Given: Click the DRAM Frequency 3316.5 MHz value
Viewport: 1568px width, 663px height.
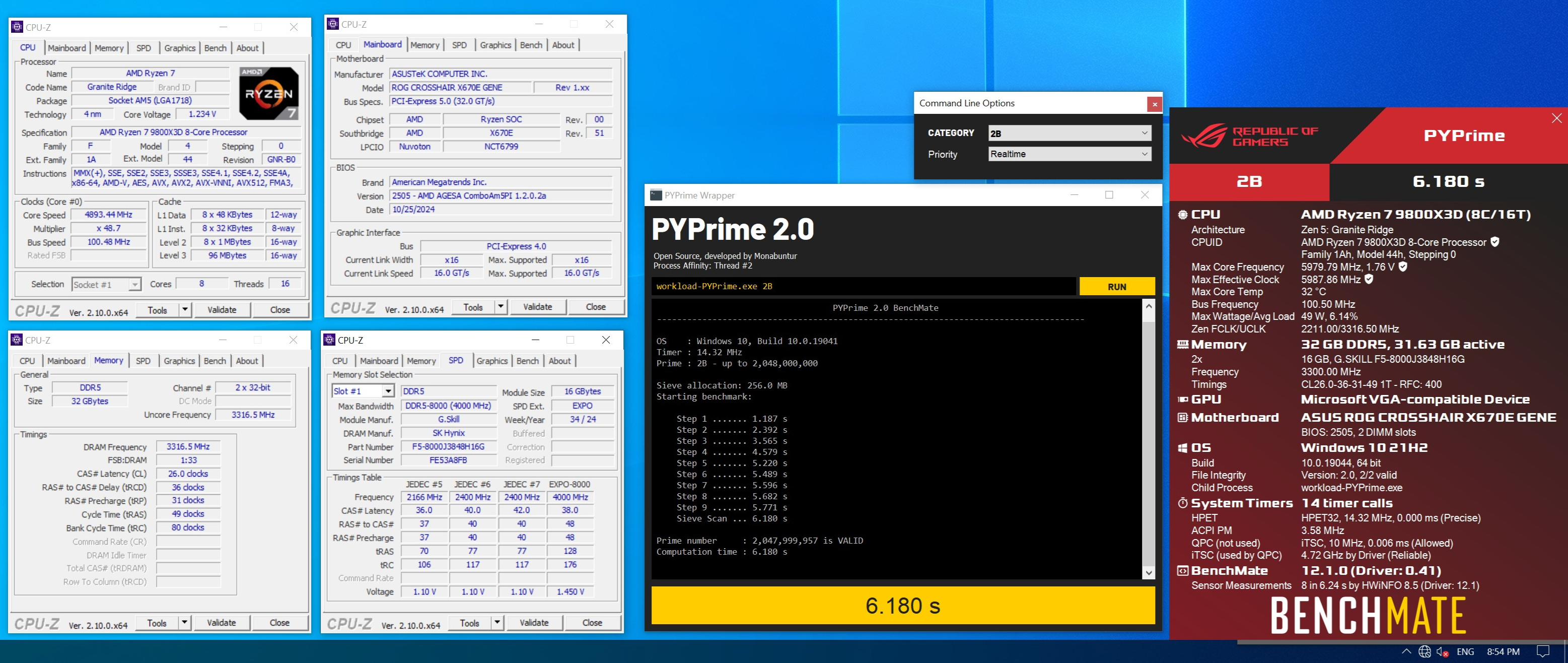Looking at the screenshot, I should [x=188, y=447].
